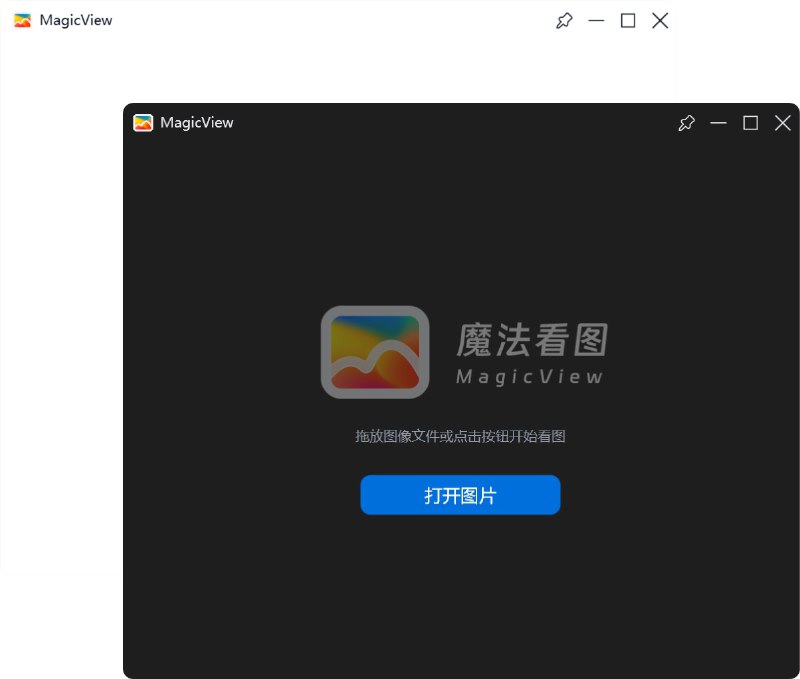Click the MagicView app icon in front window
Viewport: 800px width, 679px height.
143,123
